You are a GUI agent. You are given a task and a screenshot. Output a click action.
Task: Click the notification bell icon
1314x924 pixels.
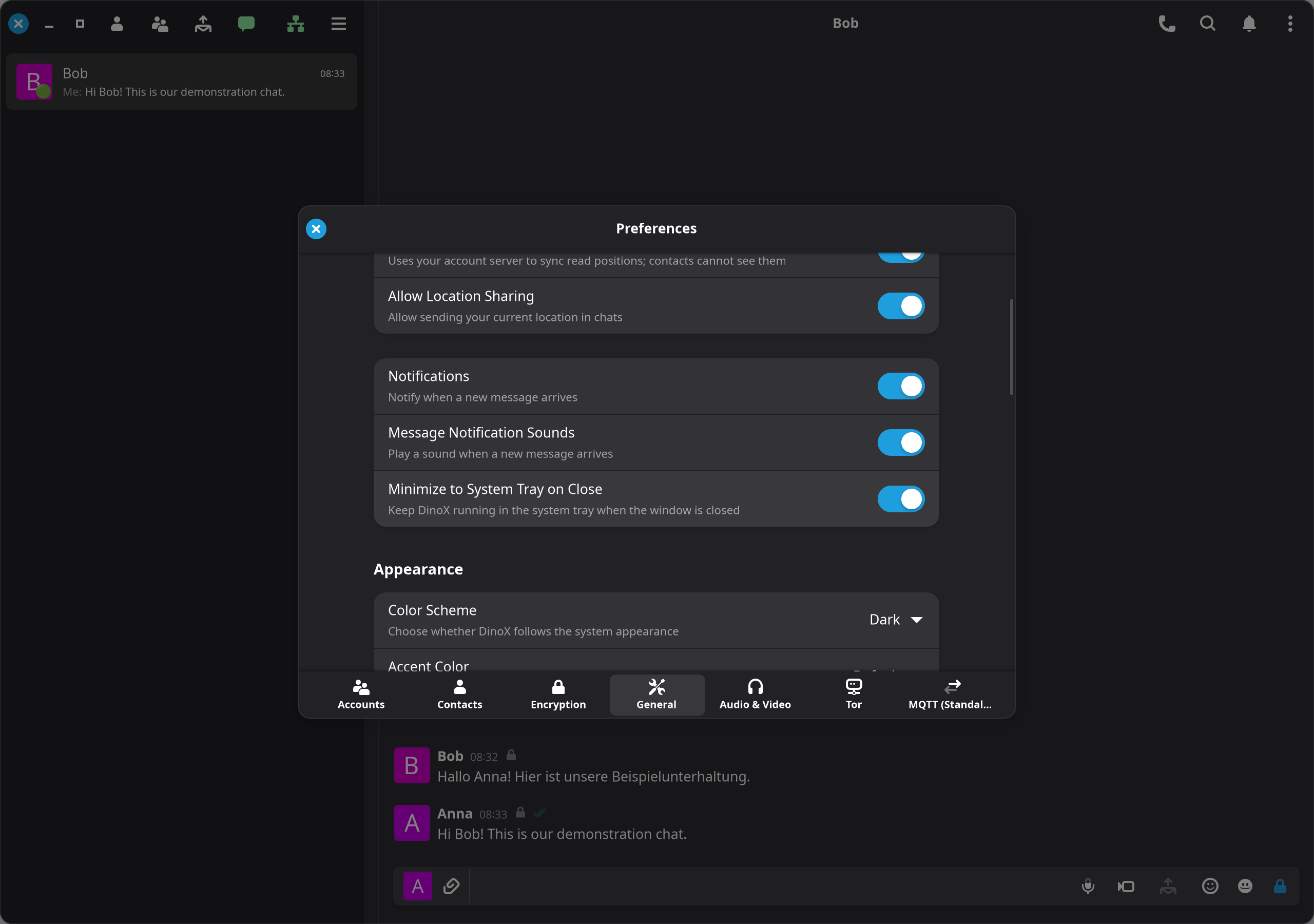[1249, 24]
